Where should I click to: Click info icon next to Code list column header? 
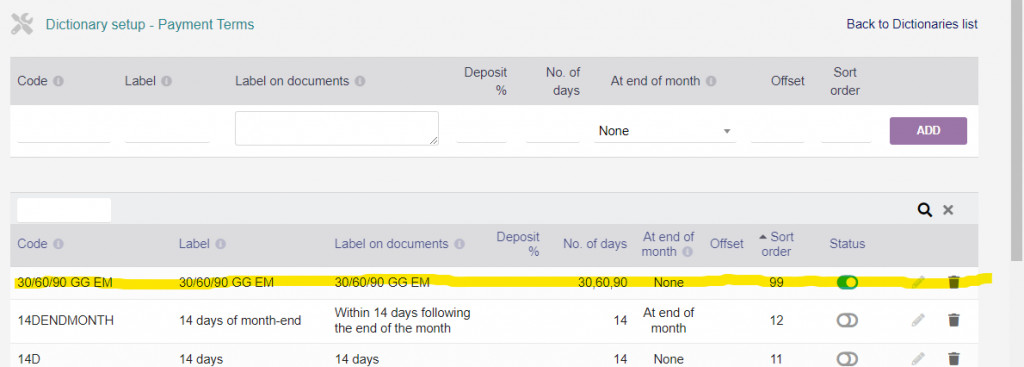(58, 244)
